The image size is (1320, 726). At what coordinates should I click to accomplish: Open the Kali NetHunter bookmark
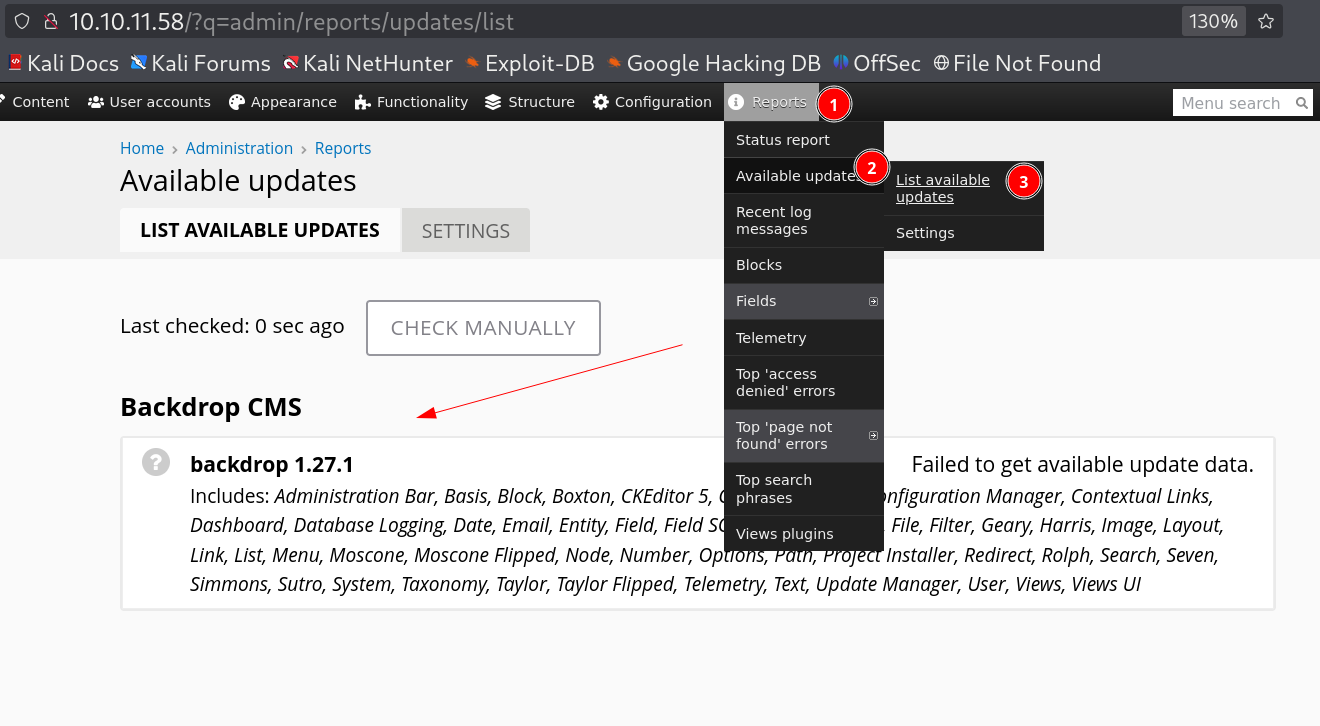tap(367, 63)
